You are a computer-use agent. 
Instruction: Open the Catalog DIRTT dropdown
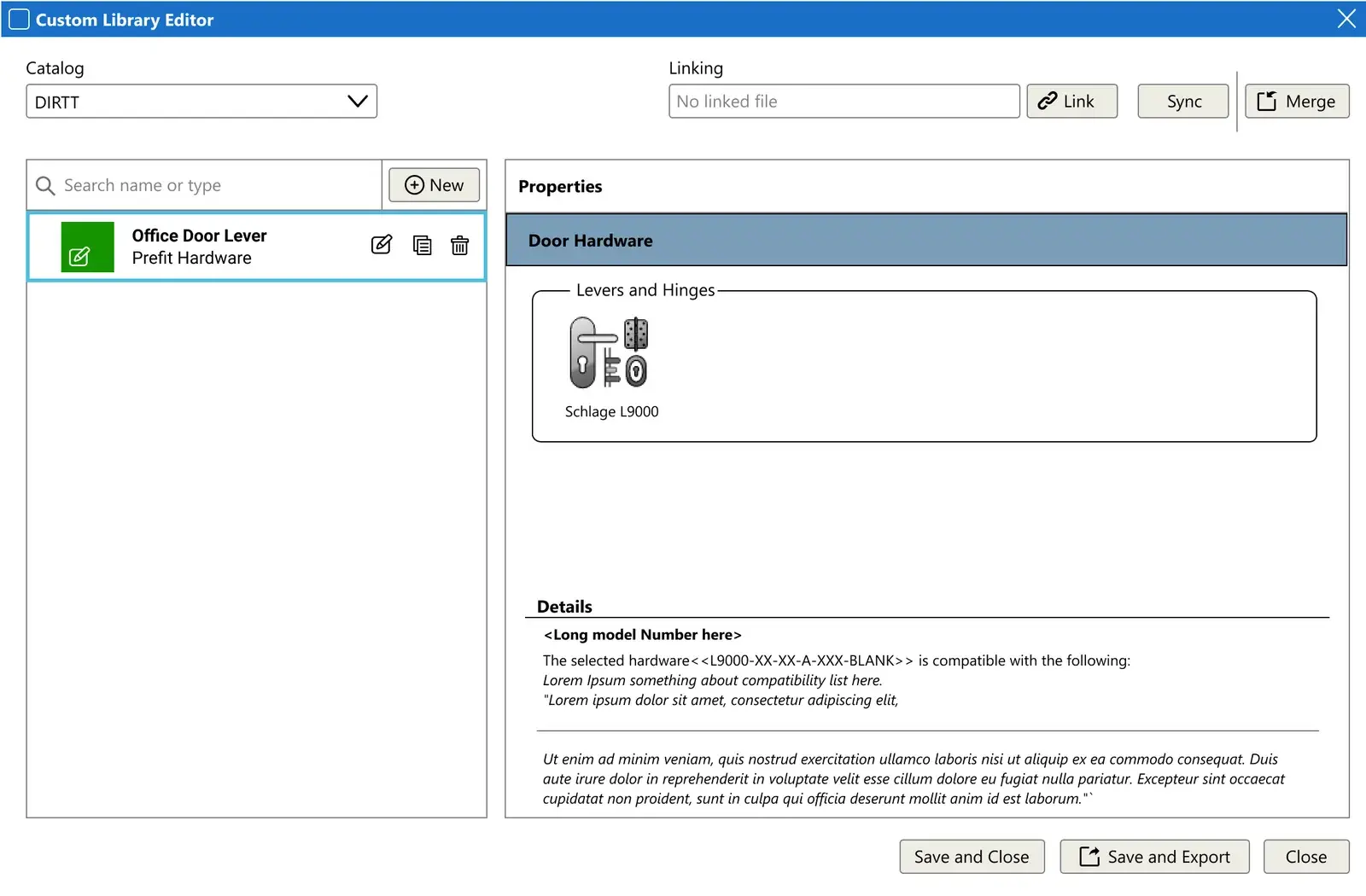201,102
